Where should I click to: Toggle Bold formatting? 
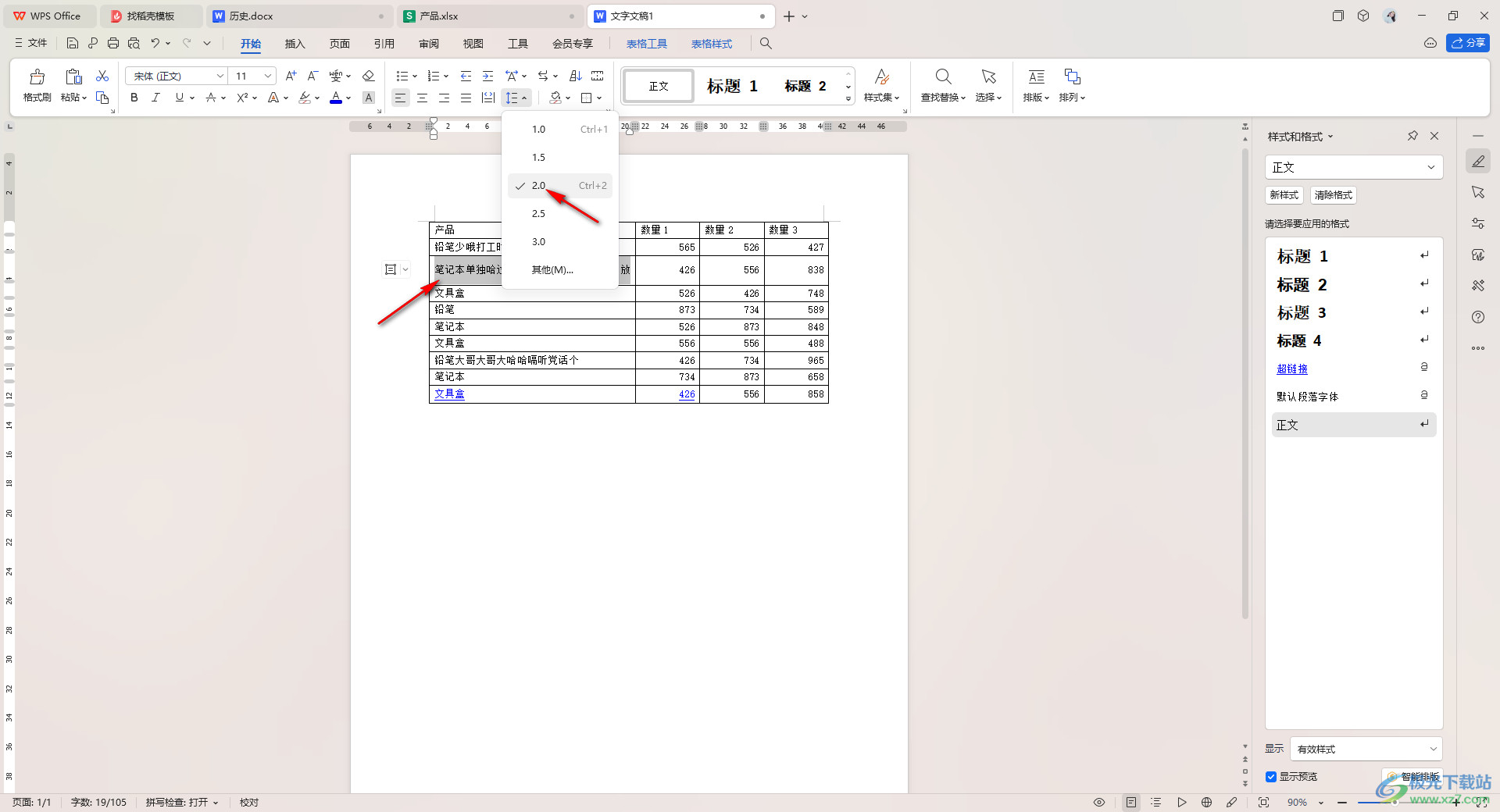(134, 98)
